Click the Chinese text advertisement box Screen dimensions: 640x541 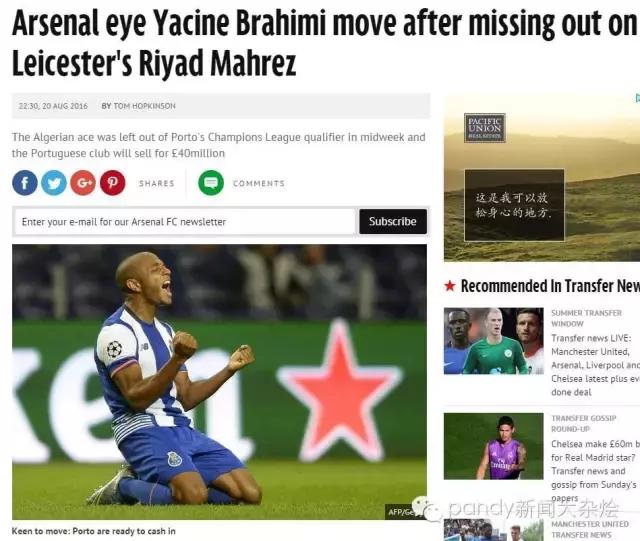(514, 205)
